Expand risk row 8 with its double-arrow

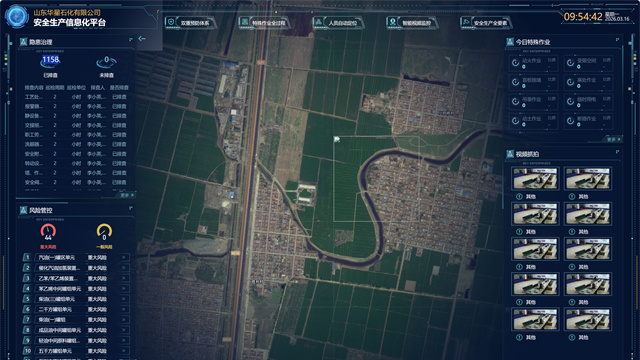[x=124, y=330]
